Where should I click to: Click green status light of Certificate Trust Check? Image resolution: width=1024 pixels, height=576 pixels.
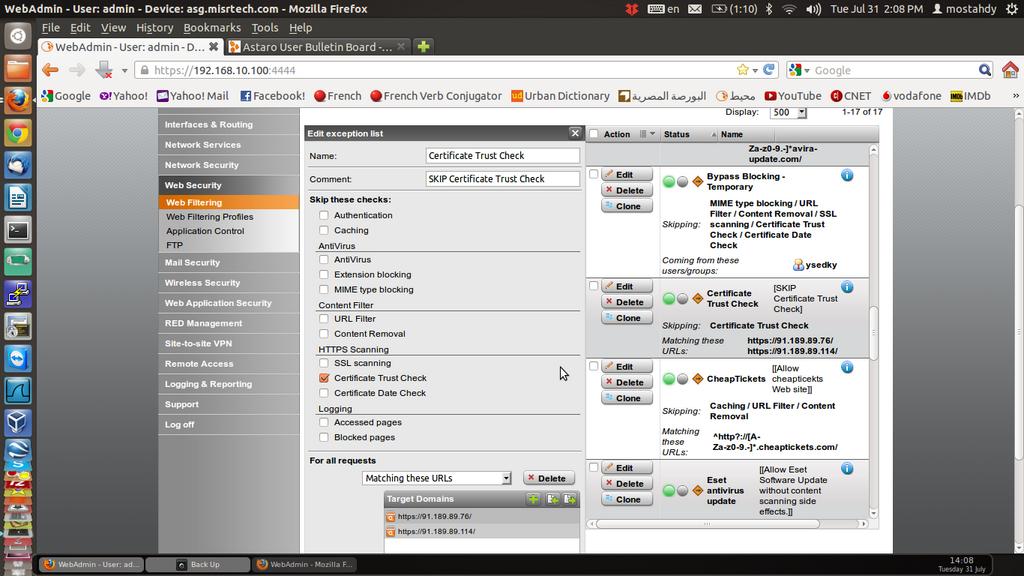point(668,298)
